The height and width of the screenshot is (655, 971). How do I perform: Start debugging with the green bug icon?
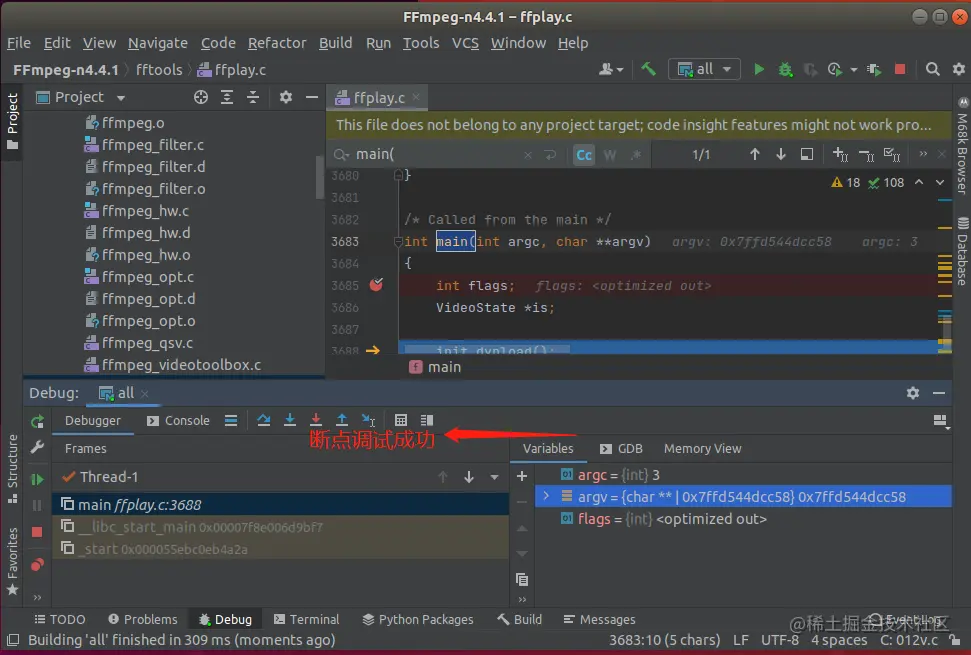pos(785,69)
